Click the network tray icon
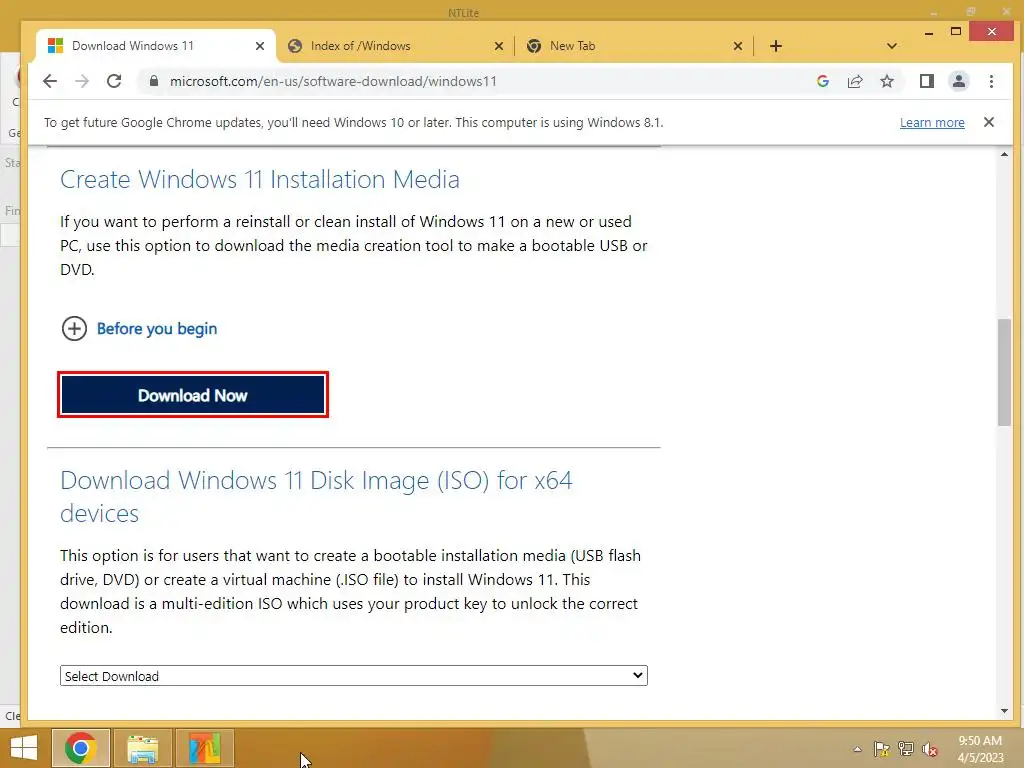 [x=906, y=749]
